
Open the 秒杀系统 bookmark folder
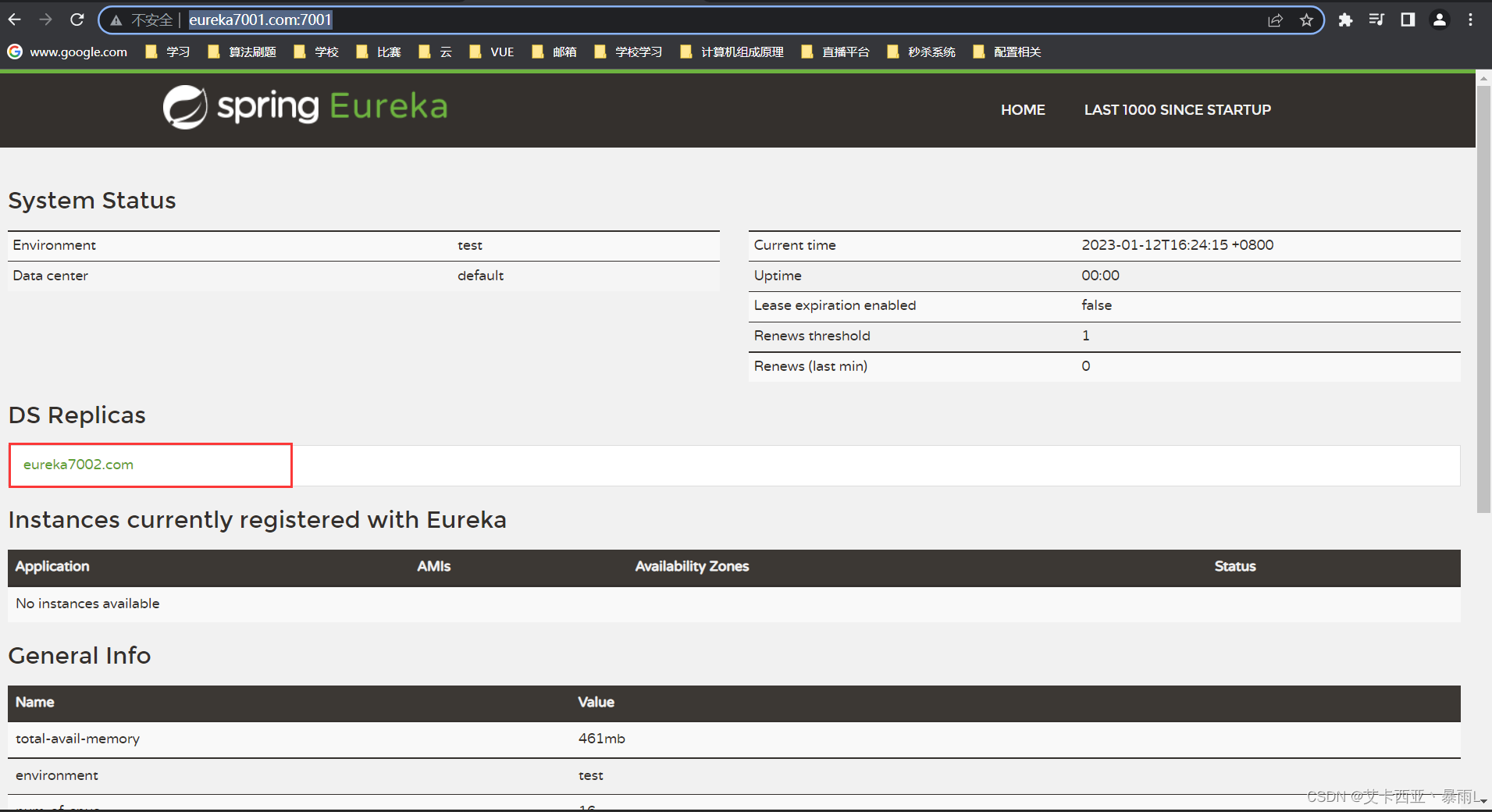(921, 52)
